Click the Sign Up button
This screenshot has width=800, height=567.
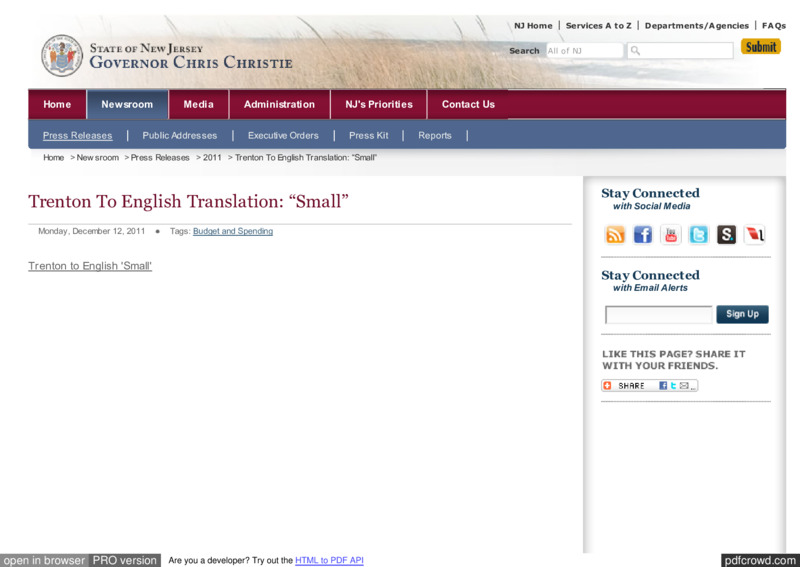(742, 314)
